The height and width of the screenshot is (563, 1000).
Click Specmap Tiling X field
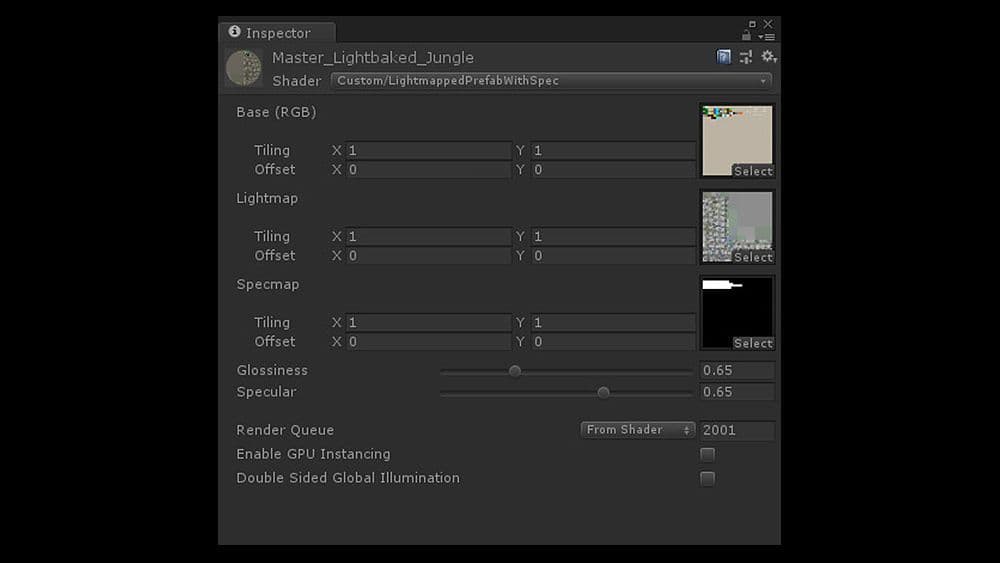pyautogui.click(x=429, y=323)
